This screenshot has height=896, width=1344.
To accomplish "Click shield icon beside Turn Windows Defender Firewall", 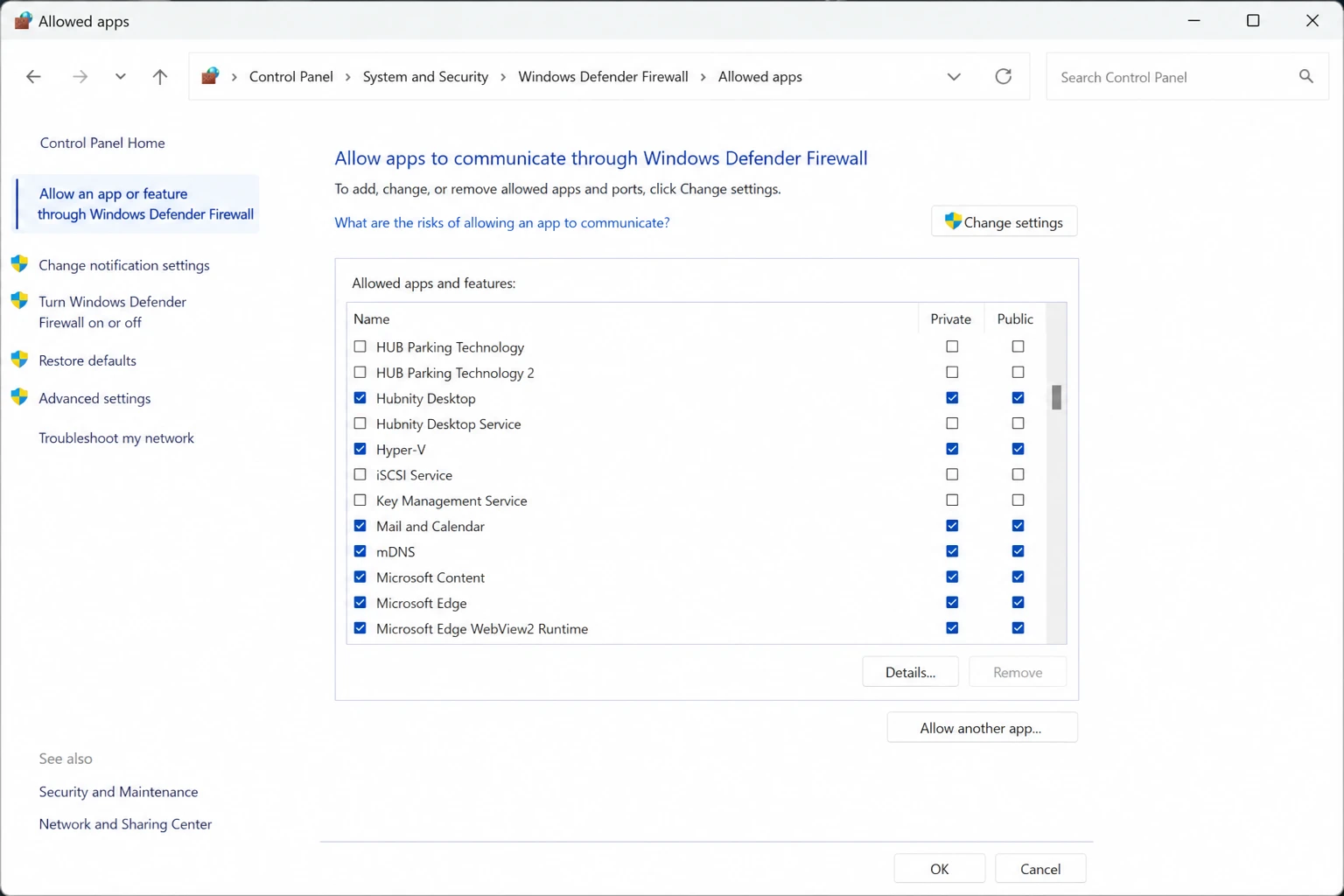I will (x=19, y=301).
